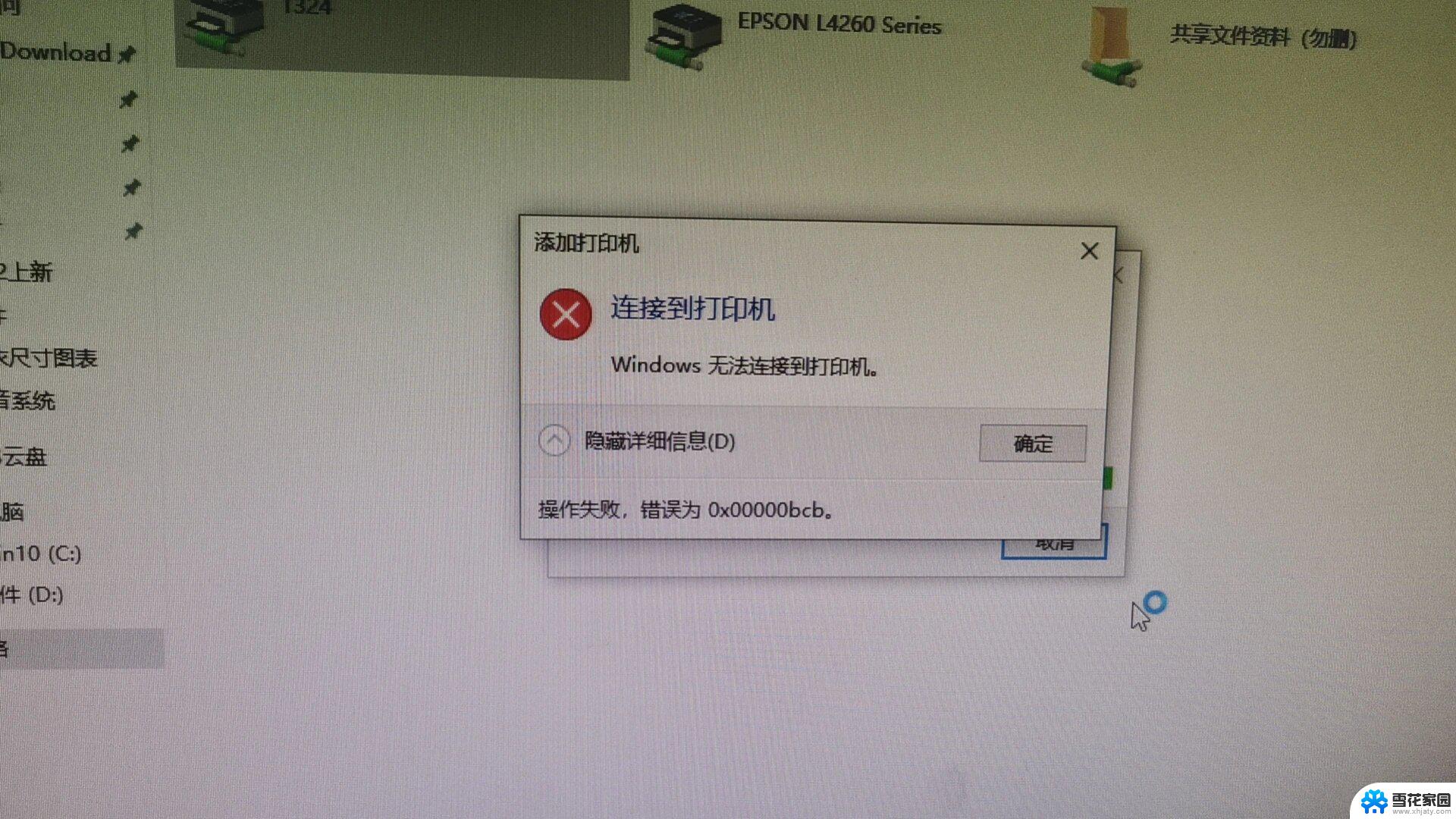The image size is (1456, 819).
Task: Click 确定 to confirm the error
Action: point(1032,443)
